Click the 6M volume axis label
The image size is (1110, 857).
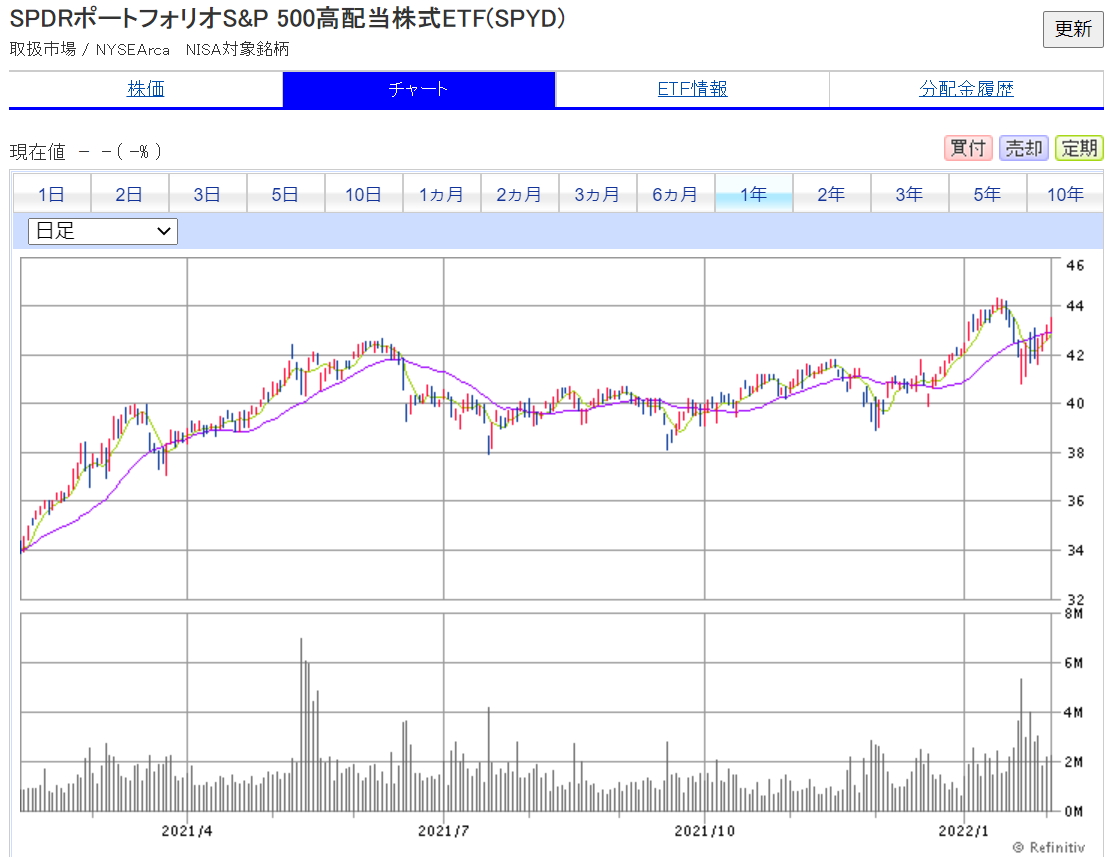pos(1073,663)
